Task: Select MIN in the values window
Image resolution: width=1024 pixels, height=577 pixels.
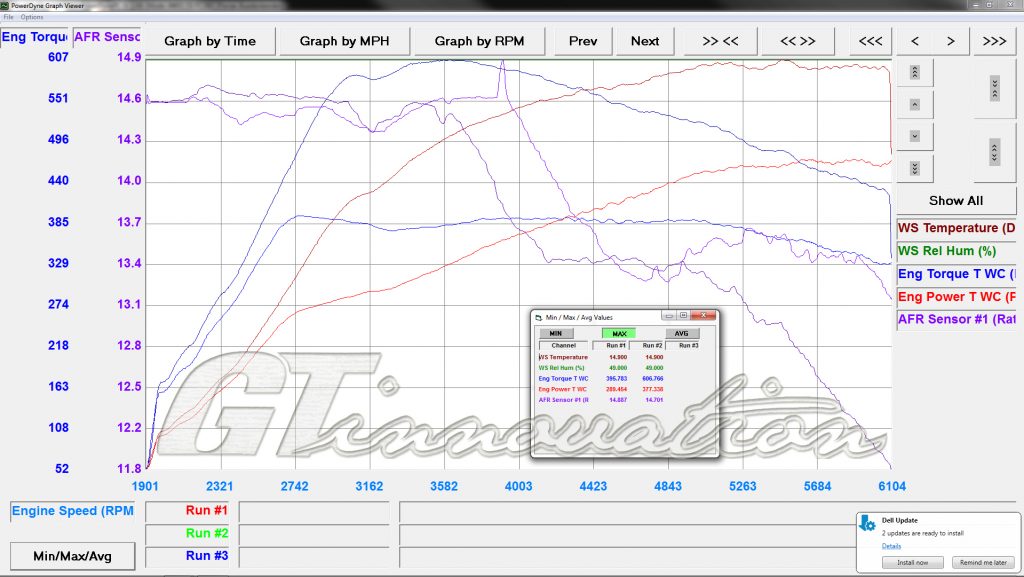Action: point(556,333)
